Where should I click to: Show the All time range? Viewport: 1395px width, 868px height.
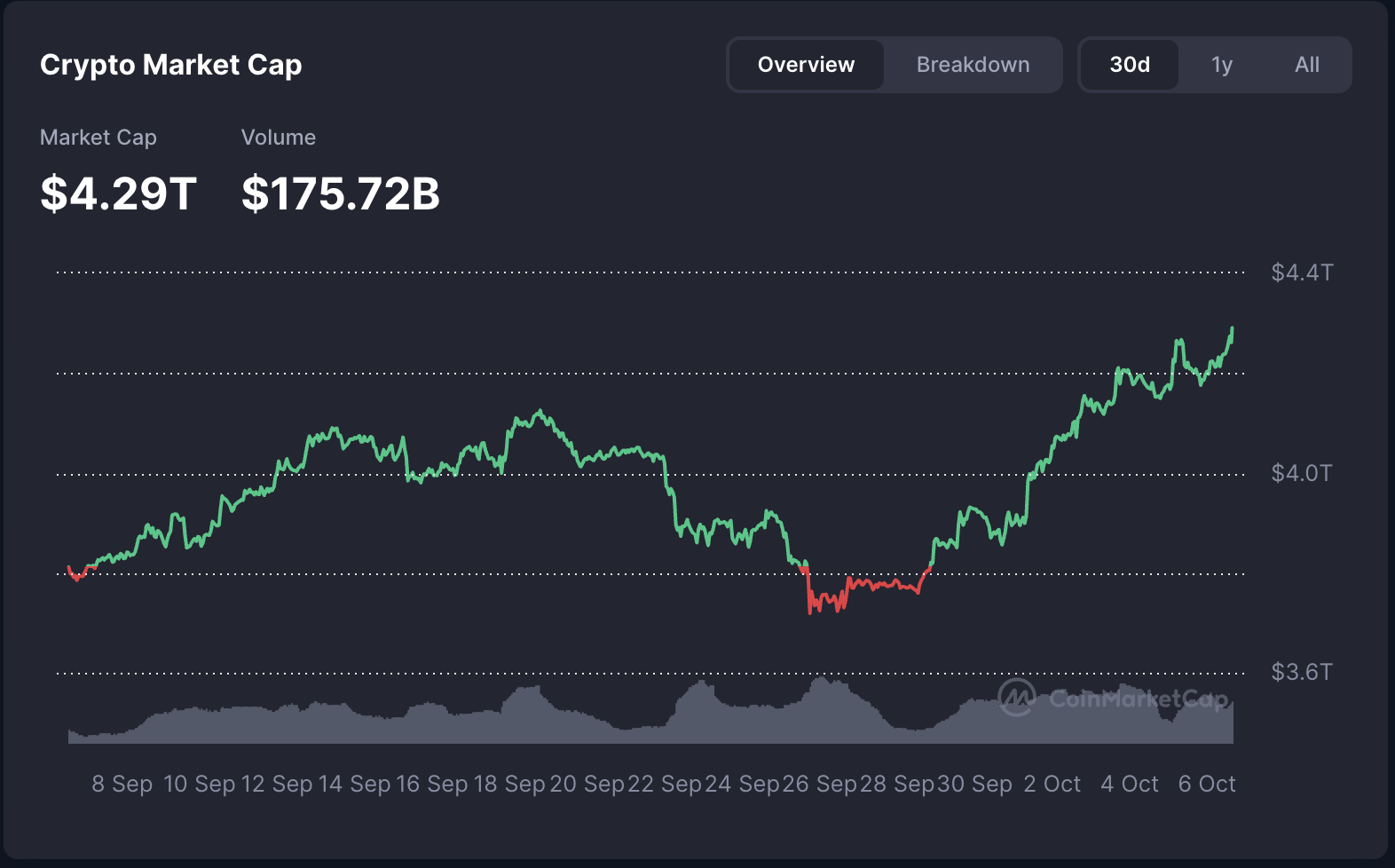click(x=1306, y=65)
